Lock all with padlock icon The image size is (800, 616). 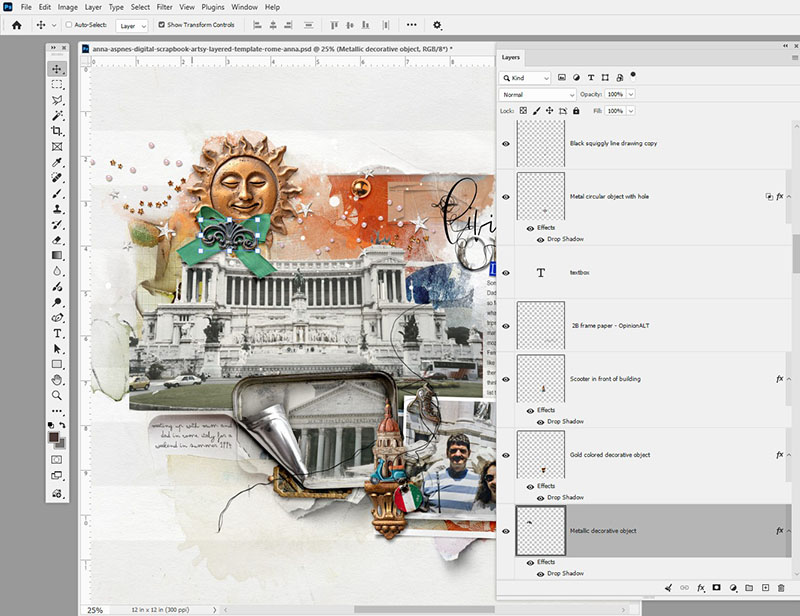coord(576,111)
